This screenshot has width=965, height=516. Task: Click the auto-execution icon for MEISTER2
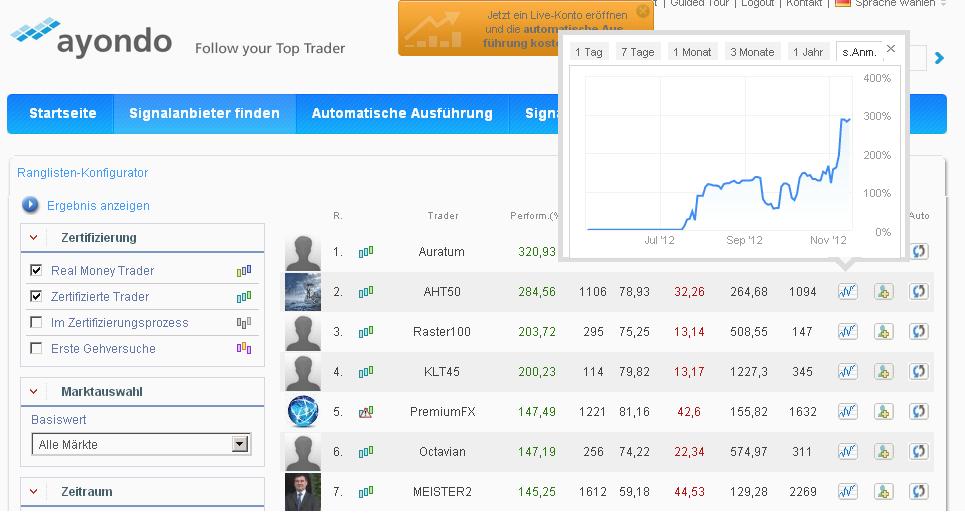coord(919,492)
